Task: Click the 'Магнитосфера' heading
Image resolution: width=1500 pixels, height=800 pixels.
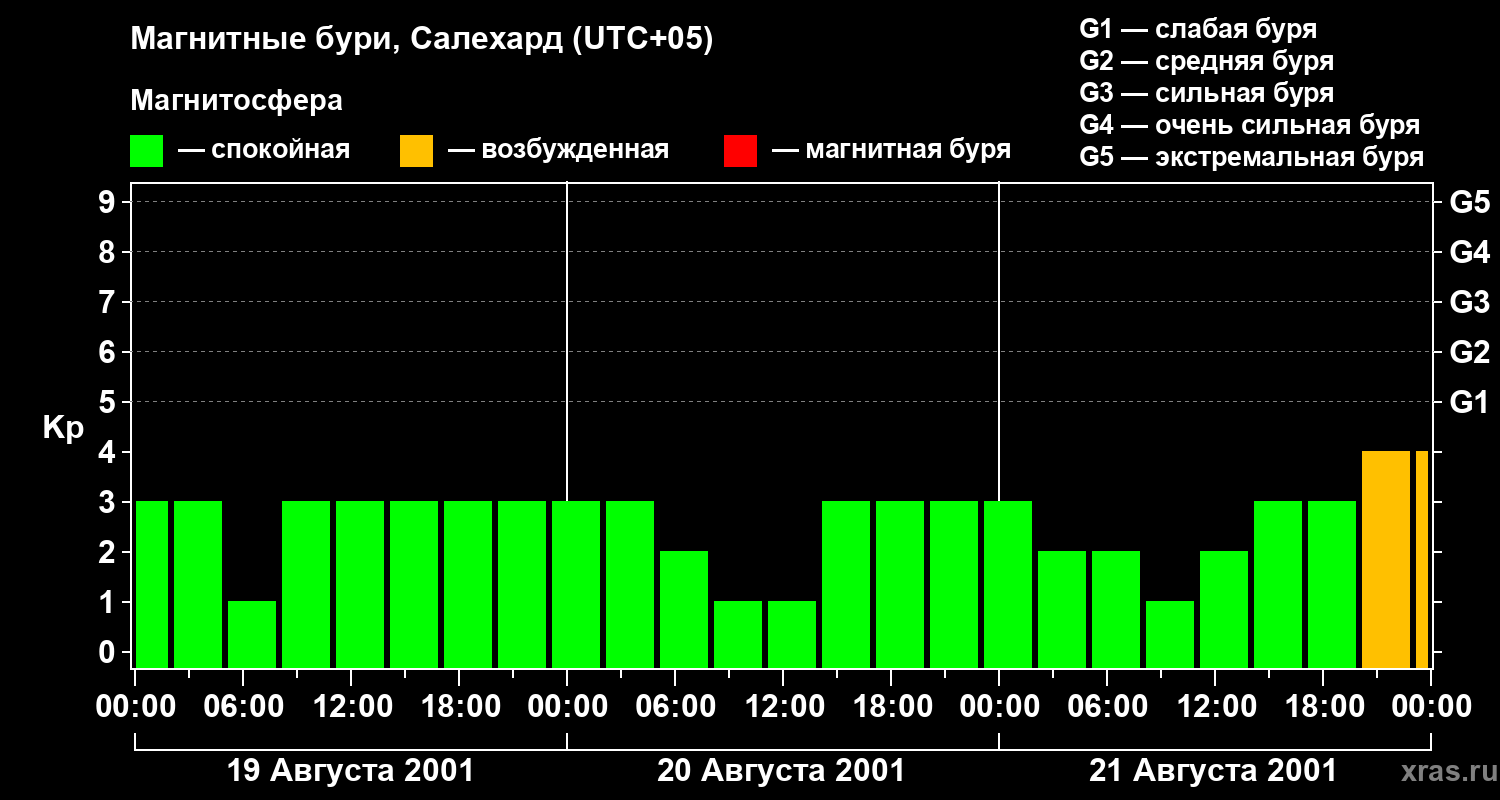Action: [236, 101]
